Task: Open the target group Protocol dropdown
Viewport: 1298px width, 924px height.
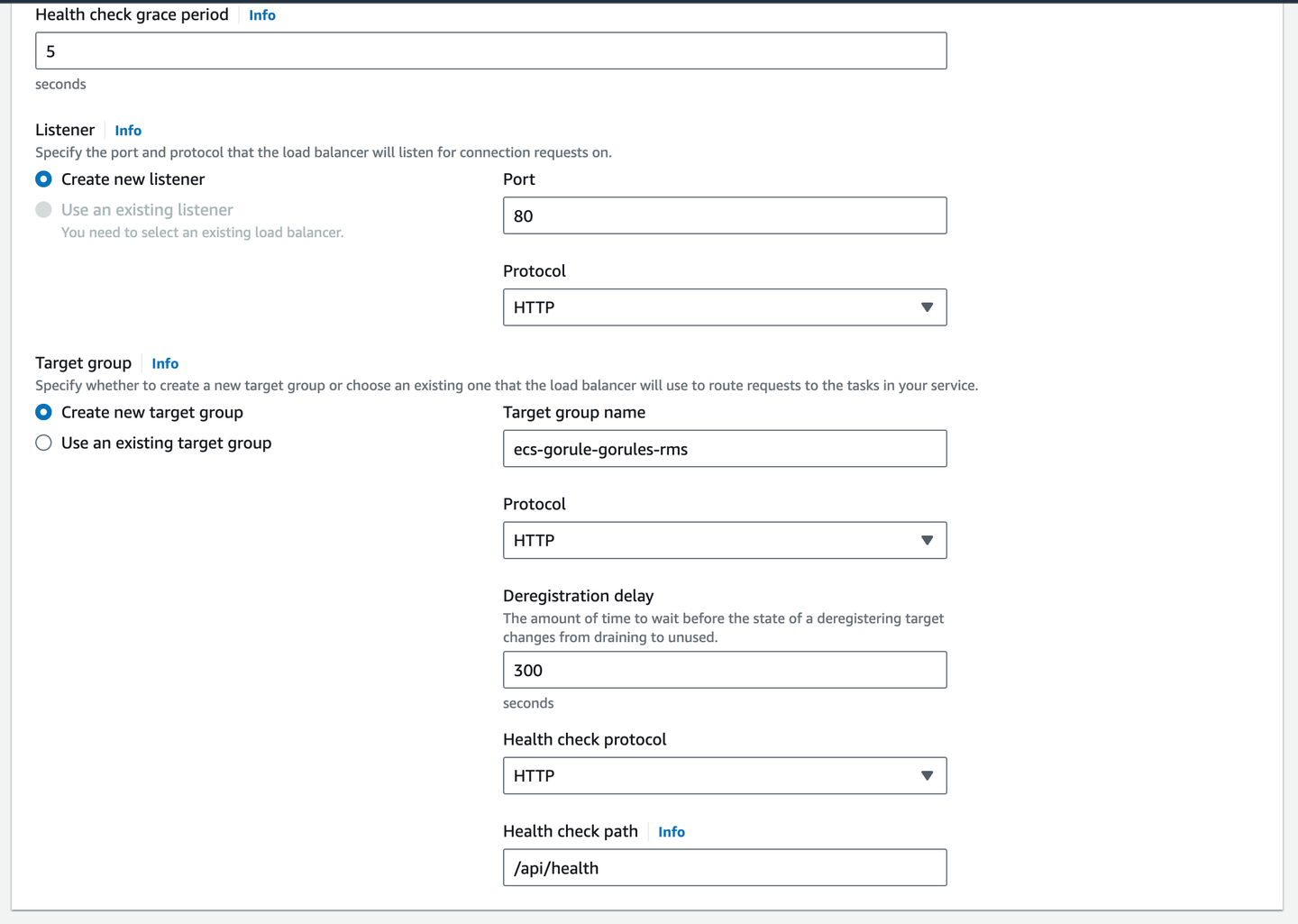Action: 725,540
